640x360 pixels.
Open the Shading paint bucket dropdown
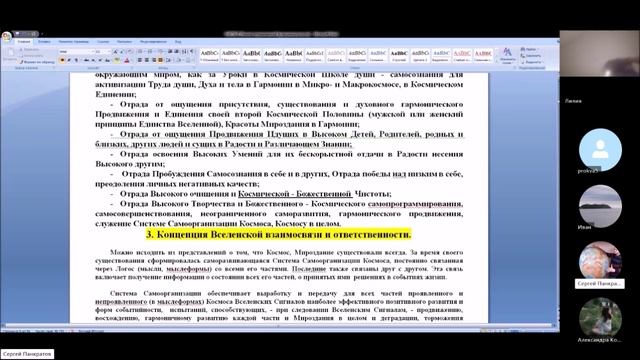[x=180, y=60]
